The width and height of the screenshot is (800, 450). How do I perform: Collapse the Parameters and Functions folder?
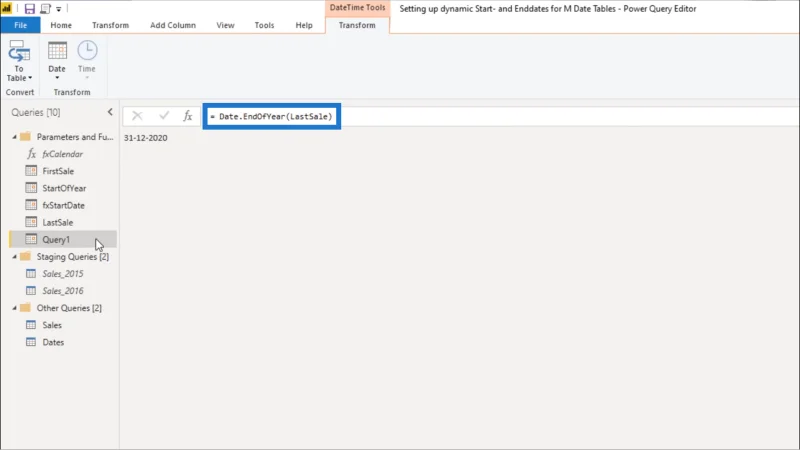click(14, 137)
